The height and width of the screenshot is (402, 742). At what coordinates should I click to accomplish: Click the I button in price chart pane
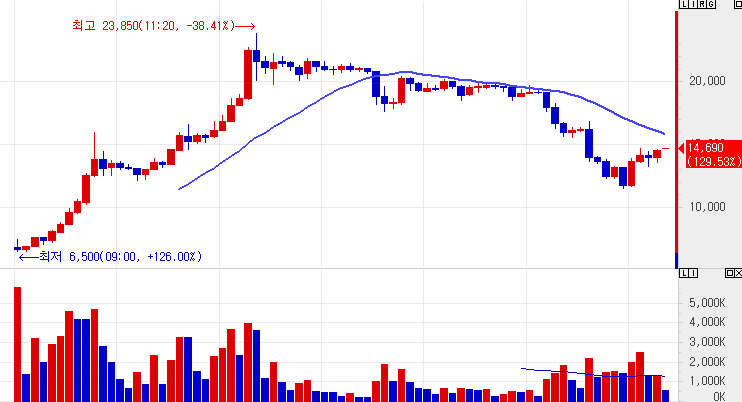[693, 4]
